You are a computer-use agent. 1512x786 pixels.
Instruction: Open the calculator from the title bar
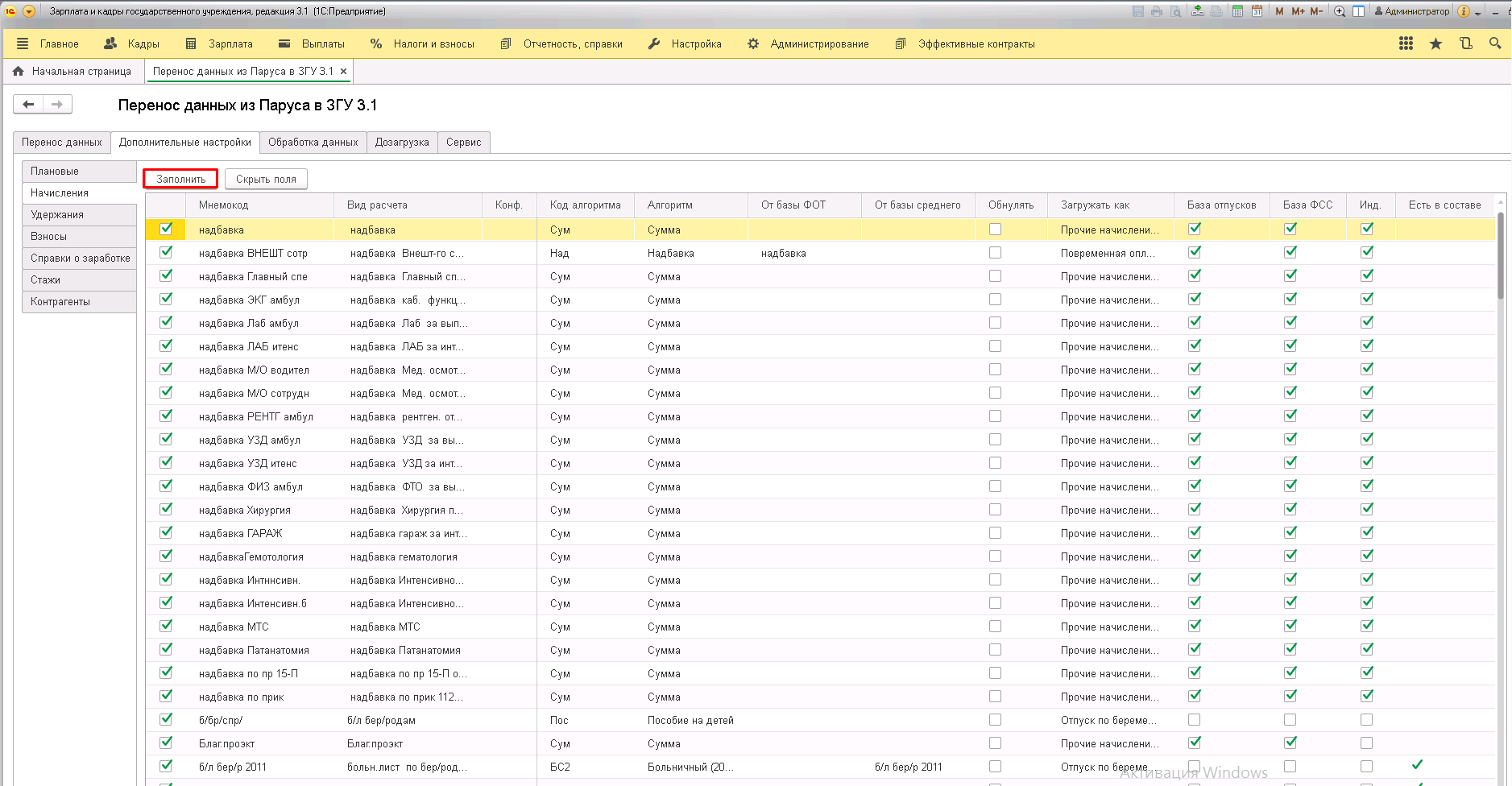(1237, 11)
